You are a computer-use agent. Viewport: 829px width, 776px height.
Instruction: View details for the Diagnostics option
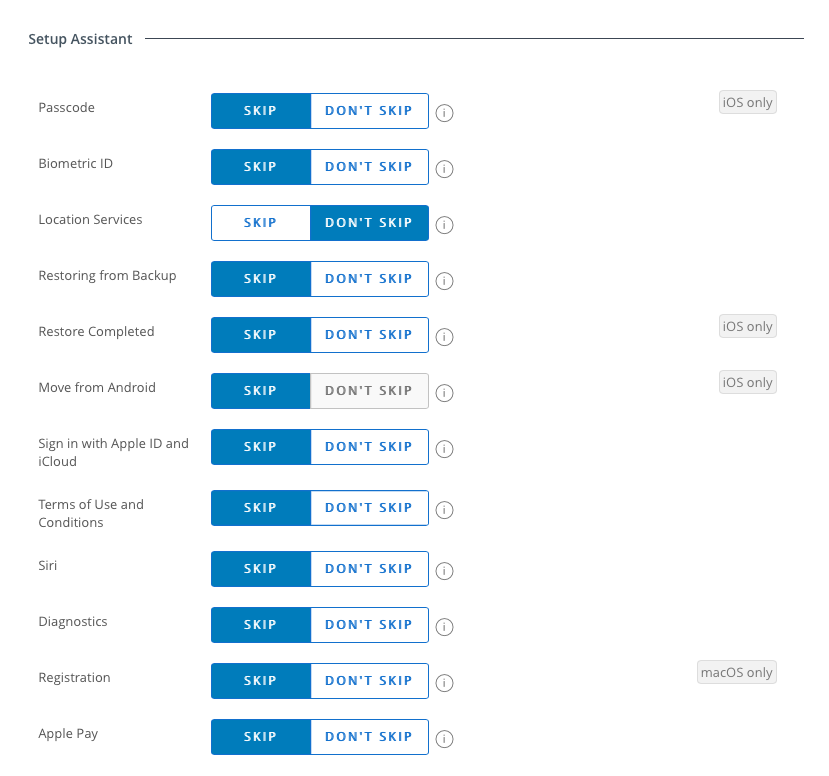click(444, 626)
